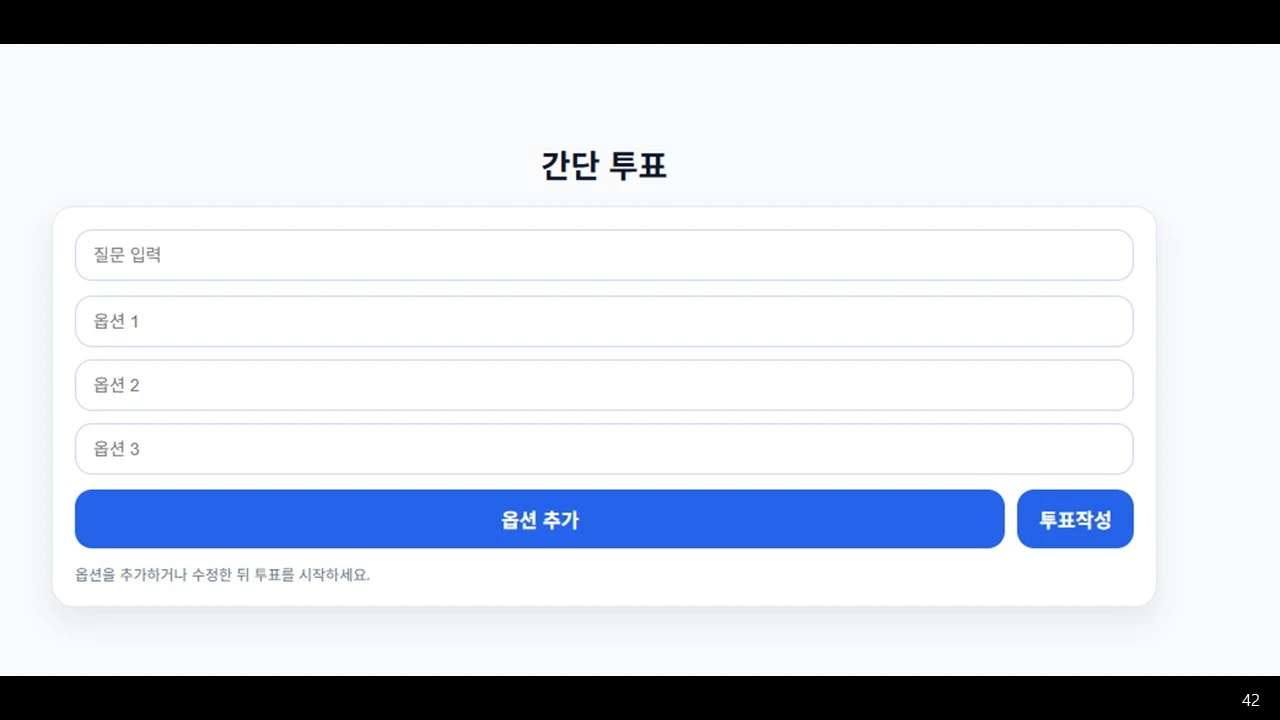Place cursor in the first option field
The image size is (1280, 720).
[604, 321]
